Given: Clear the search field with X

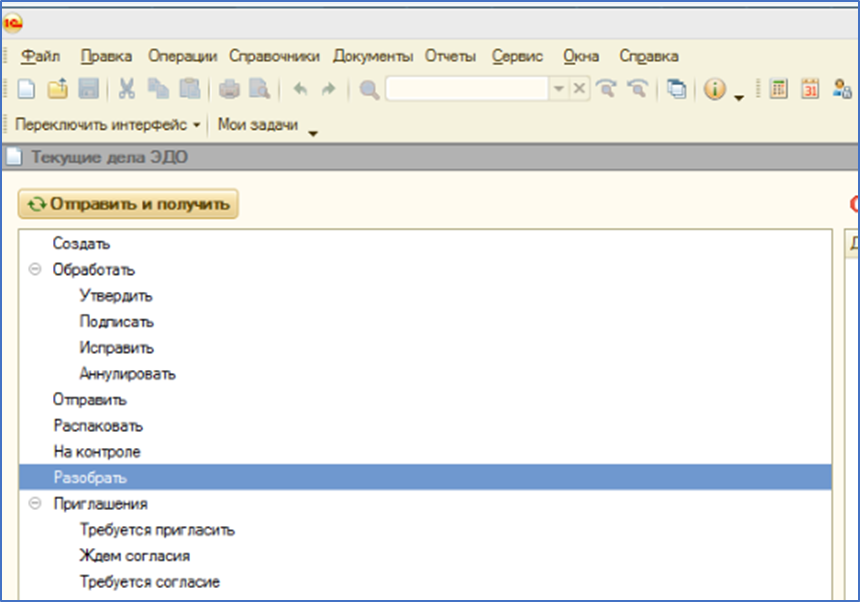Looking at the screenshot, I should click(x=579, y=88).
